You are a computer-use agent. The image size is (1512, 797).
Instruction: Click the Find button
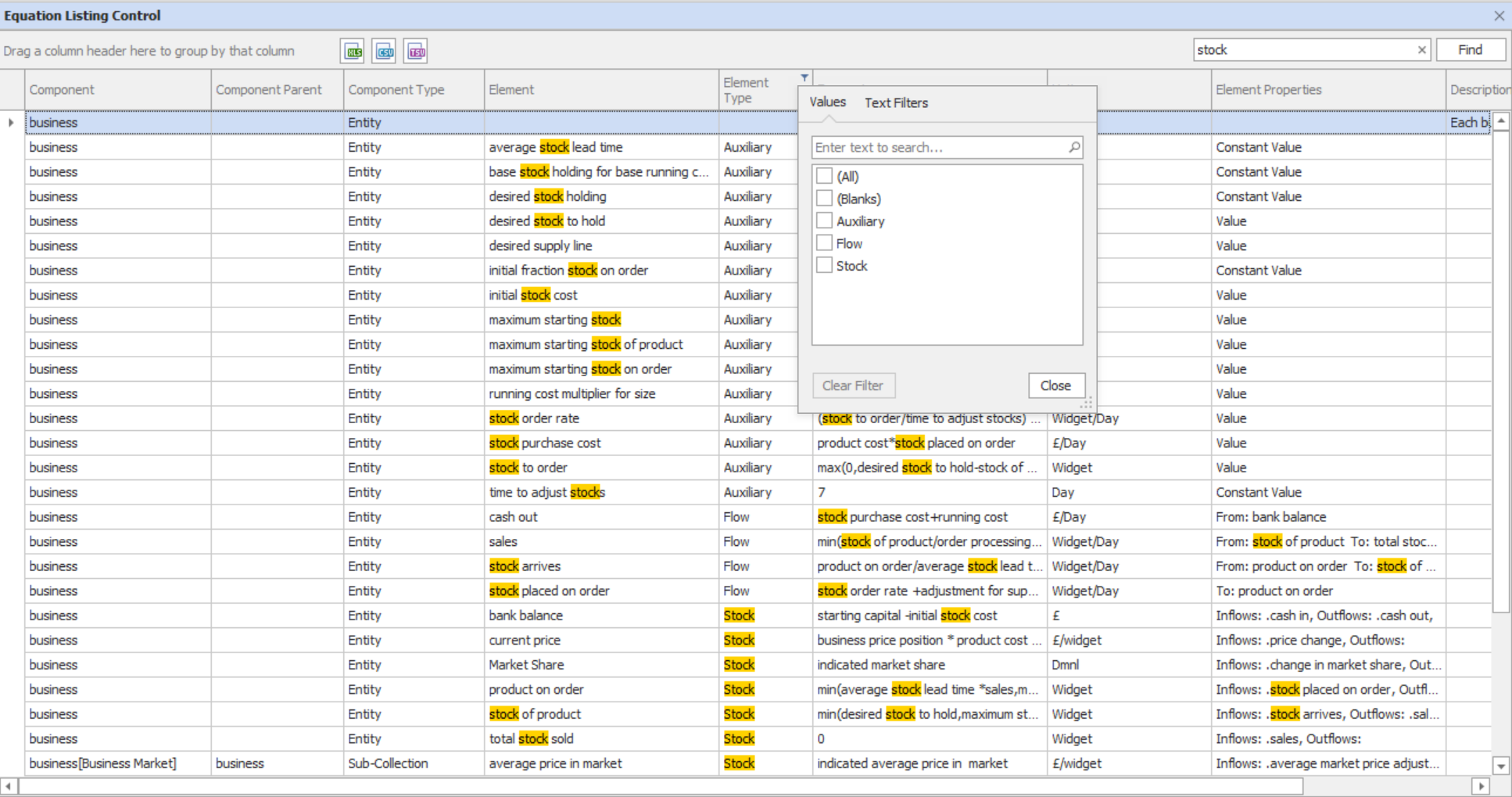coord(1471,50)
